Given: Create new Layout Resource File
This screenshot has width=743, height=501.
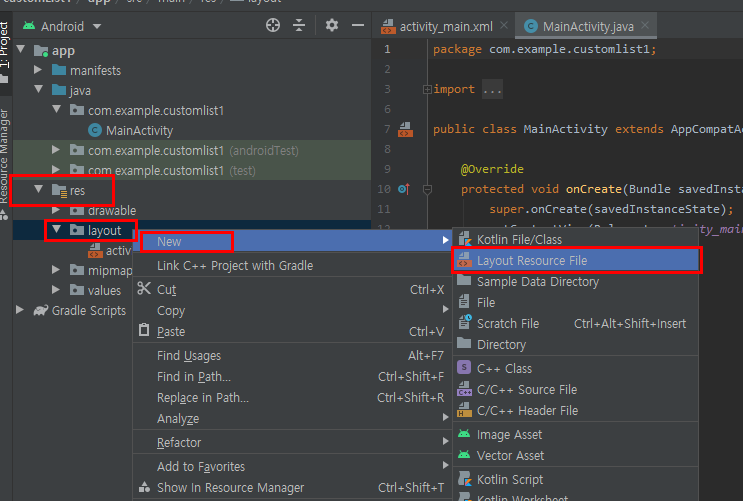Looking at the screenshot, I should pos(576,260).
